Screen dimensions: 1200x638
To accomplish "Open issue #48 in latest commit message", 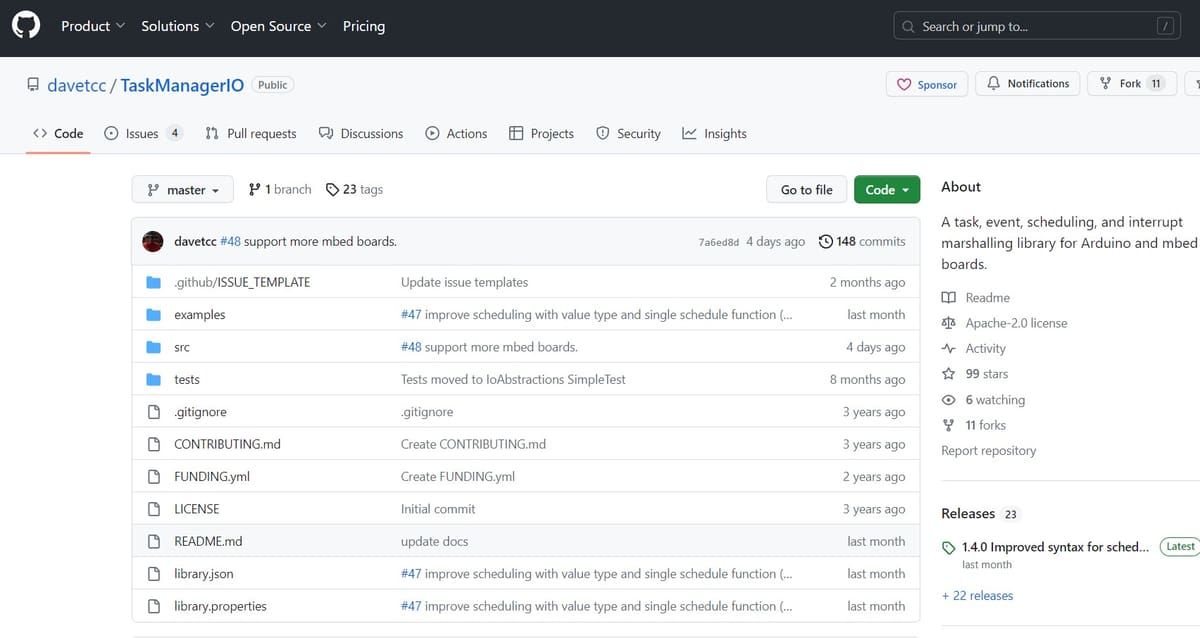I will click(230, 242).
